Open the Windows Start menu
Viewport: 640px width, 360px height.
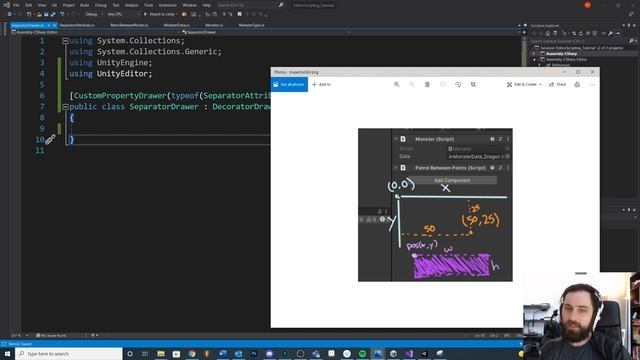coord(7,353)
